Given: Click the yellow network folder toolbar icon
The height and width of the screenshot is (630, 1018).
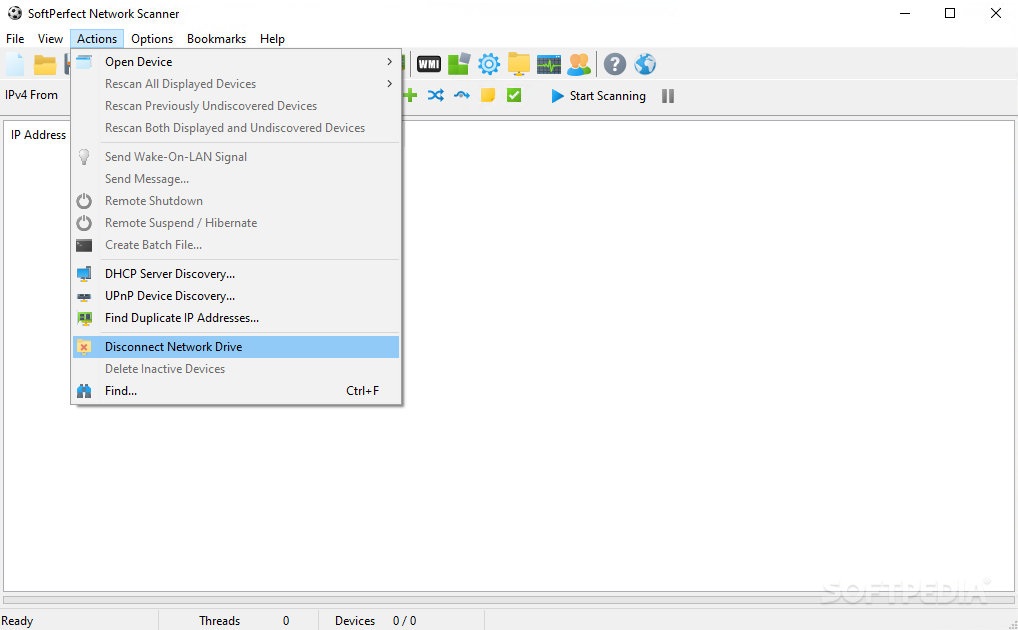Looking at the screenshot, I should pos(519,64).
